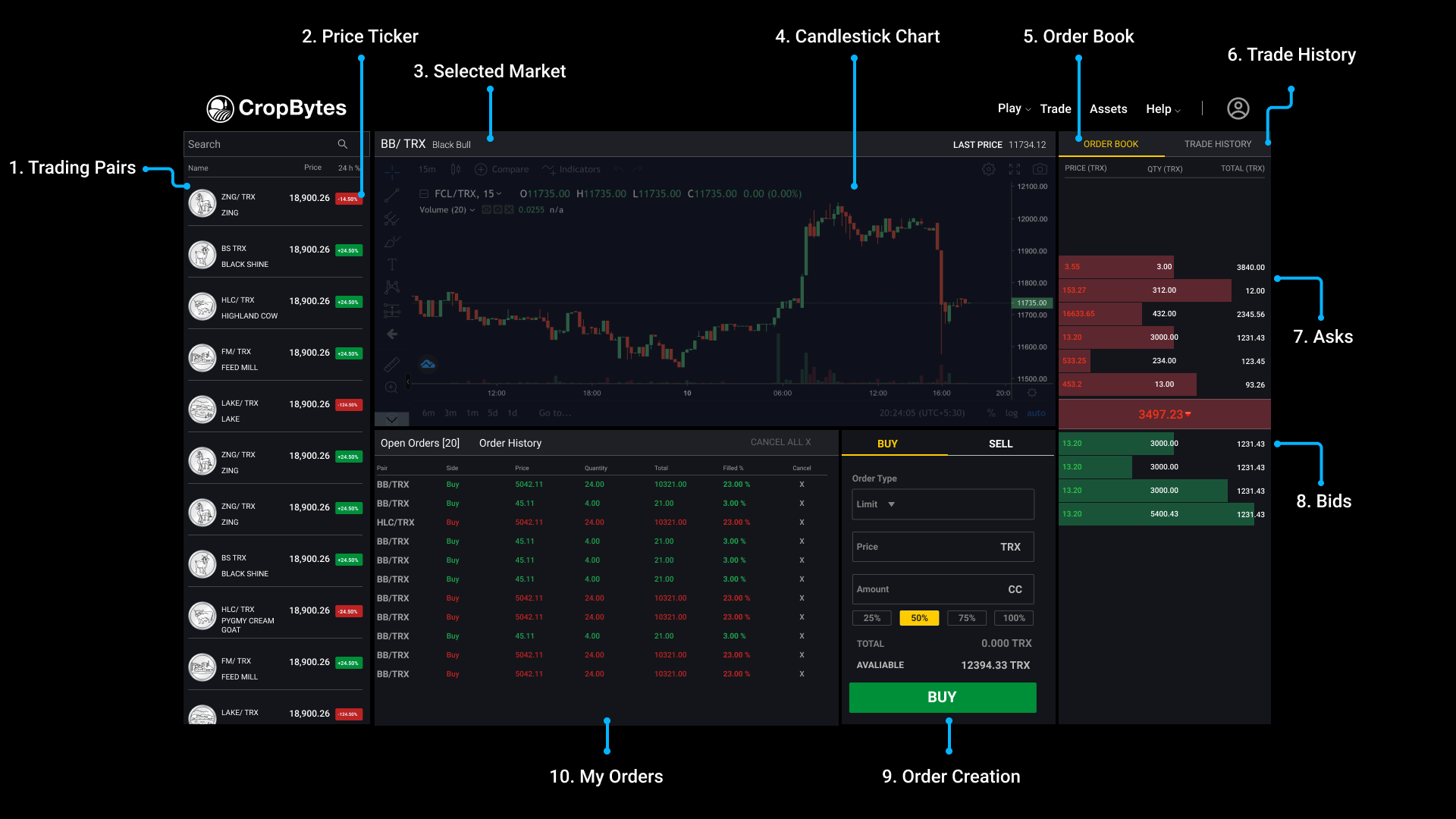1456x819 pixels.
Task: Switch to the TRADE HISTORY tab
Action: coord(1218,144)
